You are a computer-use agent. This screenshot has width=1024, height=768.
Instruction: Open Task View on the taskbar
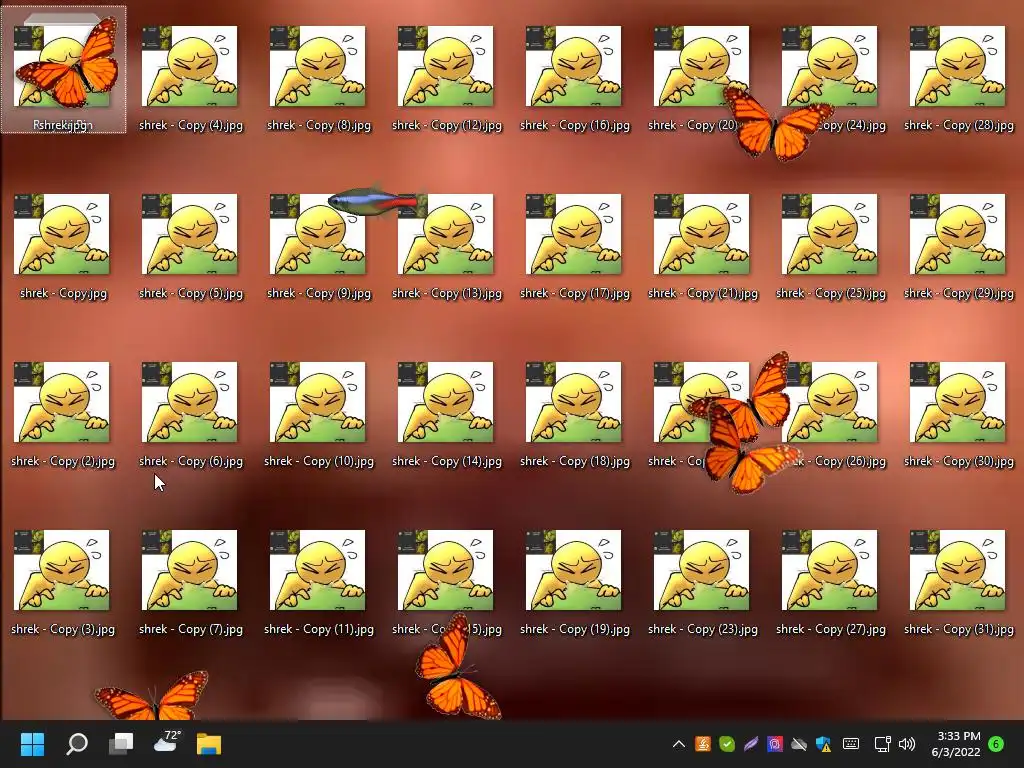click(x=121, y=743)
